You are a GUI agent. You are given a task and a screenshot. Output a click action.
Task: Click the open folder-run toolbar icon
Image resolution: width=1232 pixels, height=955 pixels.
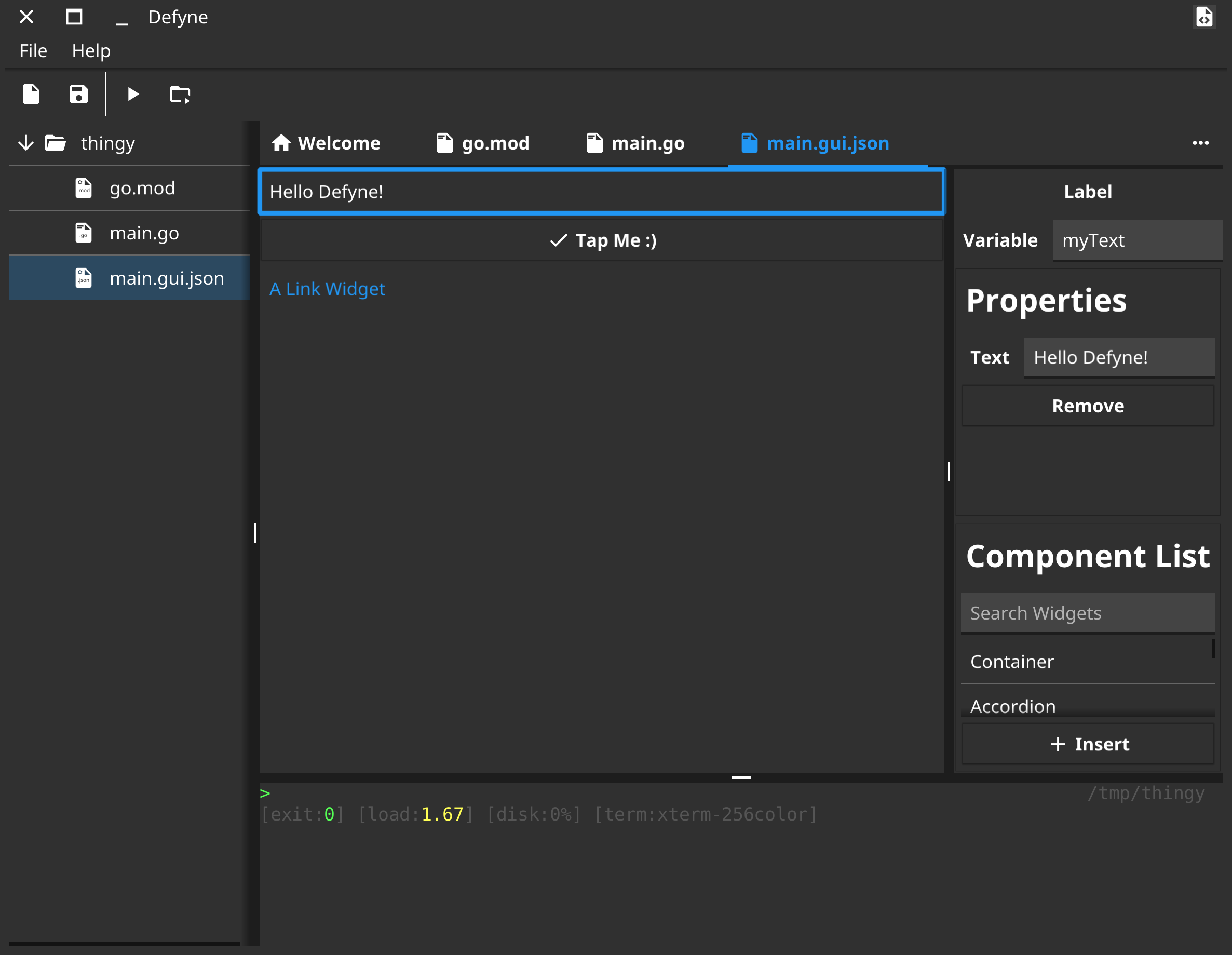[180, 94]
